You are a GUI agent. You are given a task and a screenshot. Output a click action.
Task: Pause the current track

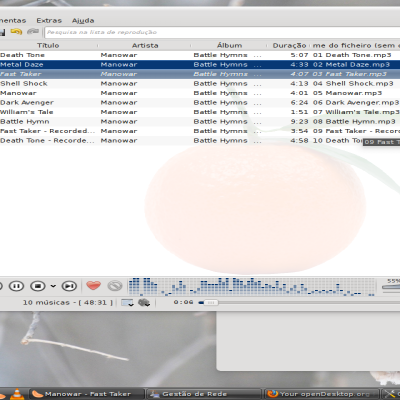tap(16, 286)
